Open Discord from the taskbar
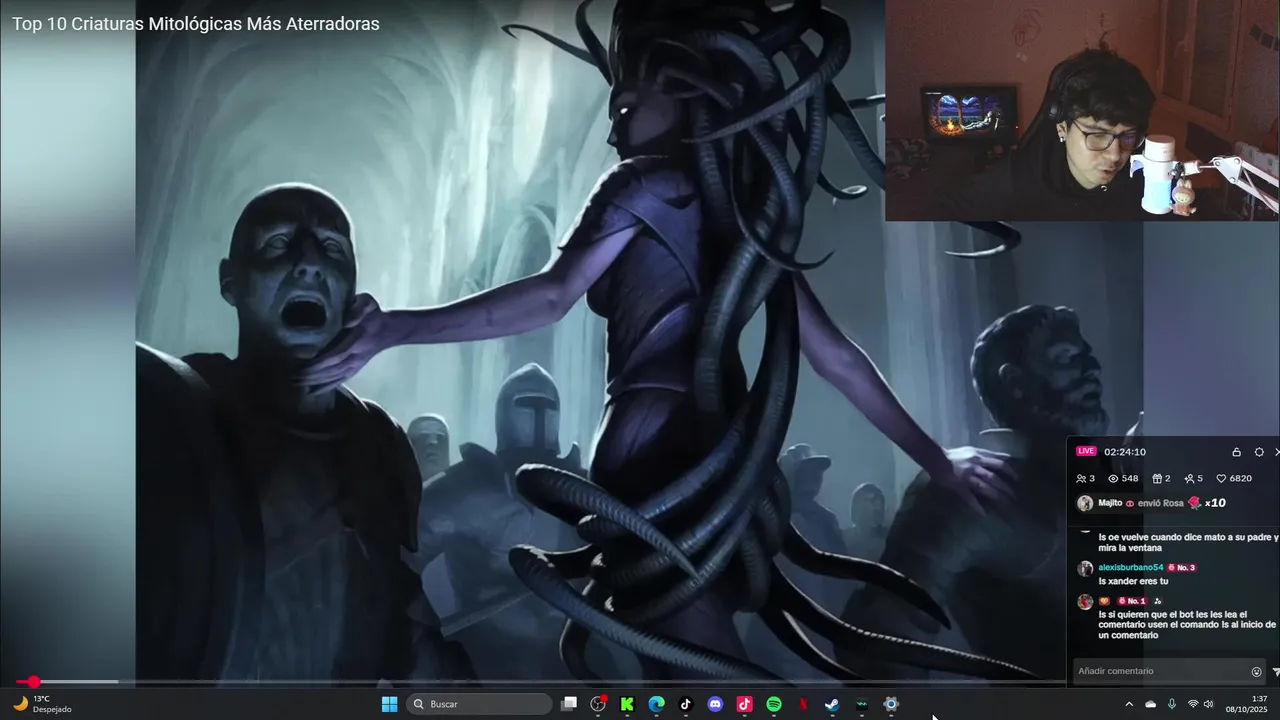The height and width of the screenshot is (720, 1280). (x=715, y=704)
